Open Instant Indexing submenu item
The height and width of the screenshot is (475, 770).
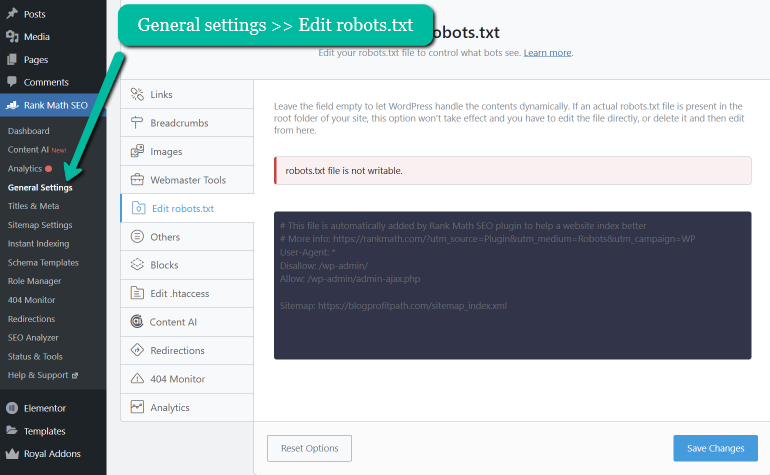point(38,243)
